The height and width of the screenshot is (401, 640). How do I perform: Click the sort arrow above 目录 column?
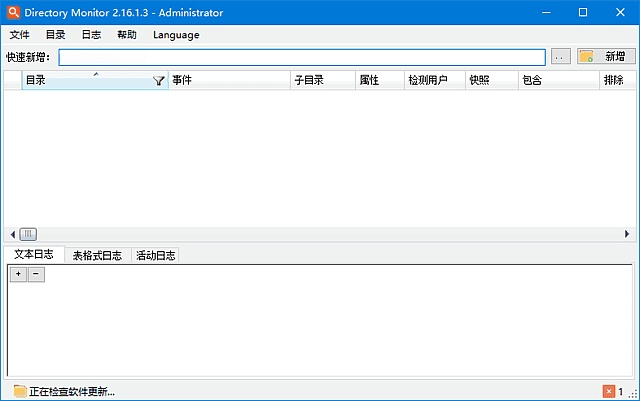coord(96,74)
